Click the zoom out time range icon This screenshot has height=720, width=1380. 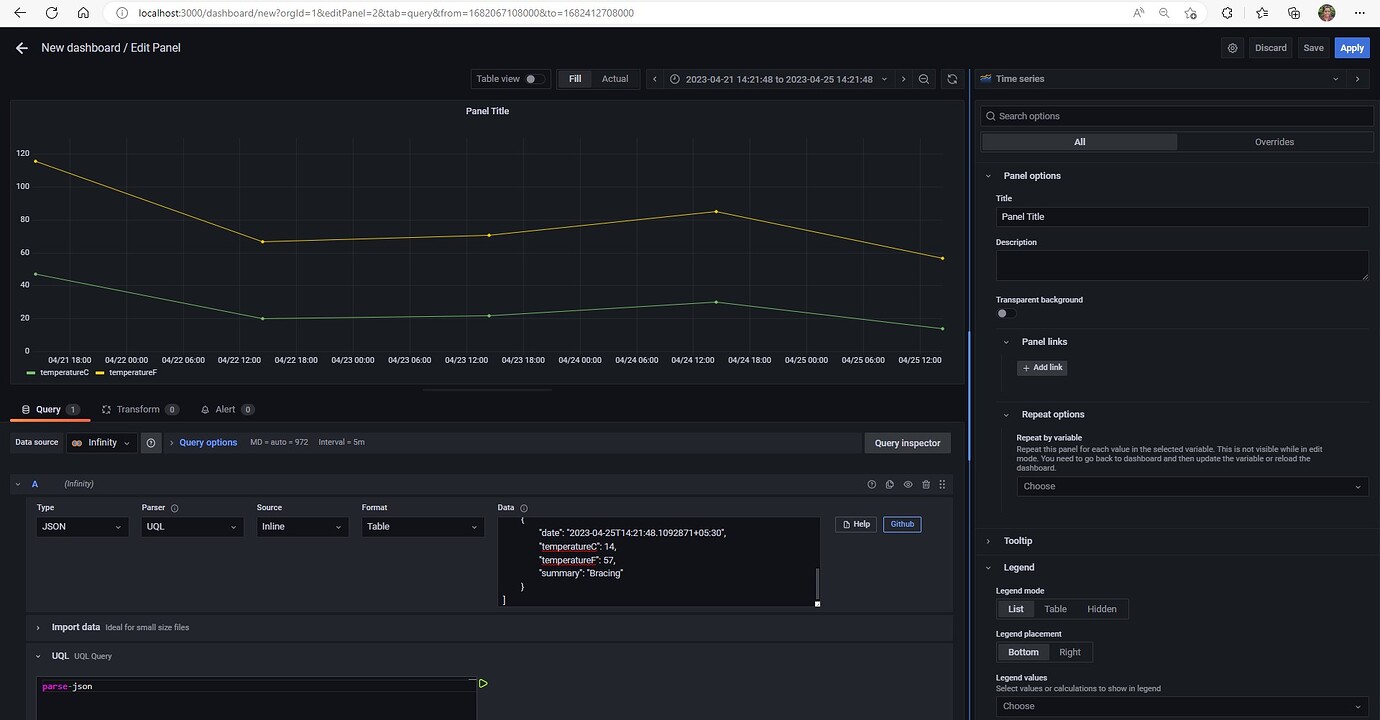click(924, 79)
